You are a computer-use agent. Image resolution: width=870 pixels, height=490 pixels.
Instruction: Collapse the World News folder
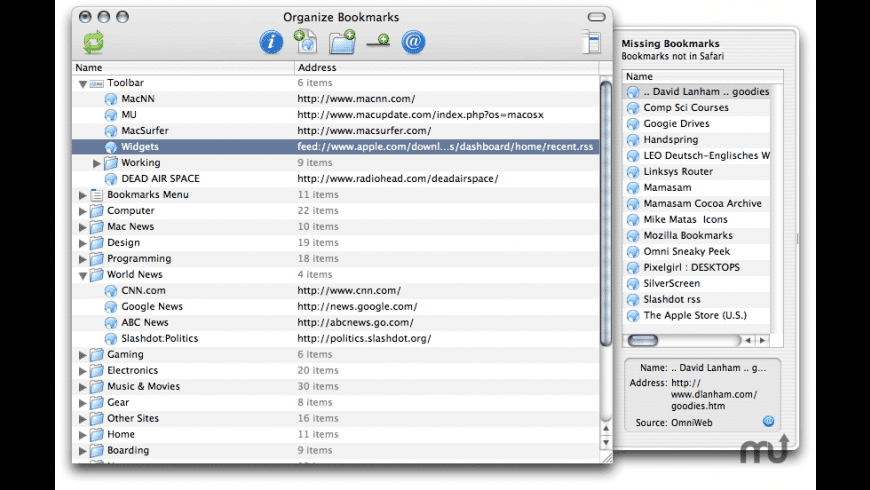(83, 275)
